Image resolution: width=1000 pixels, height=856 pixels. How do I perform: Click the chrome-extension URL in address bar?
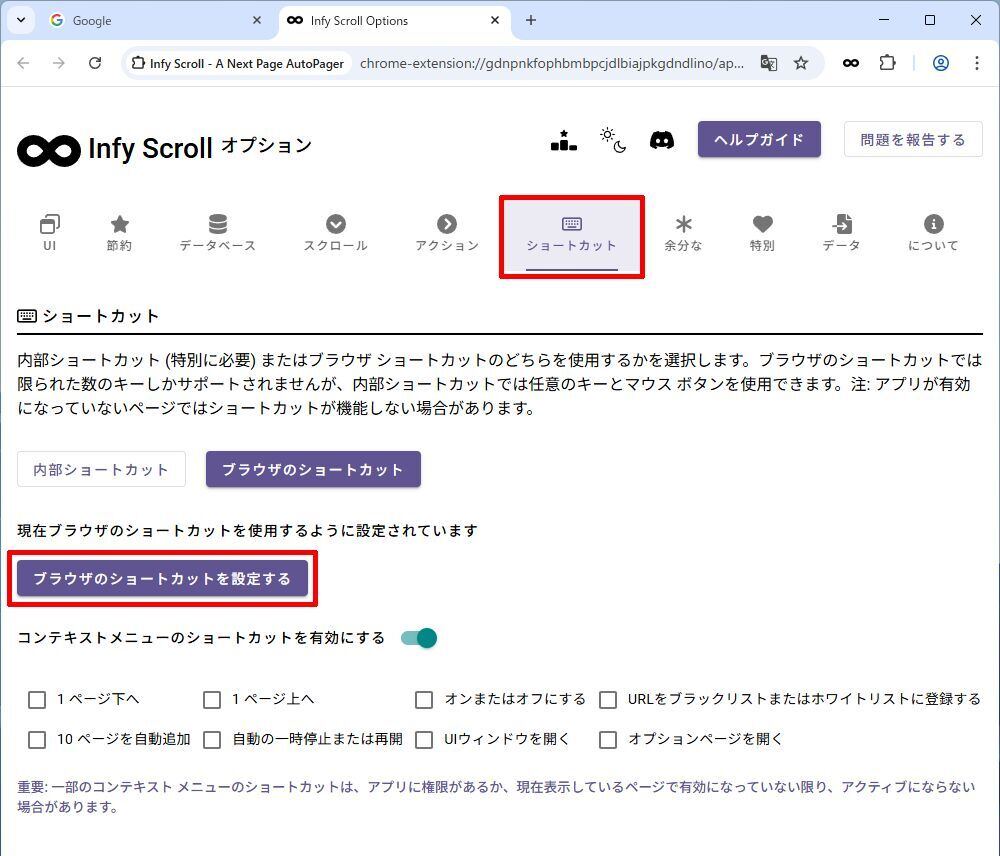point(552,63)
